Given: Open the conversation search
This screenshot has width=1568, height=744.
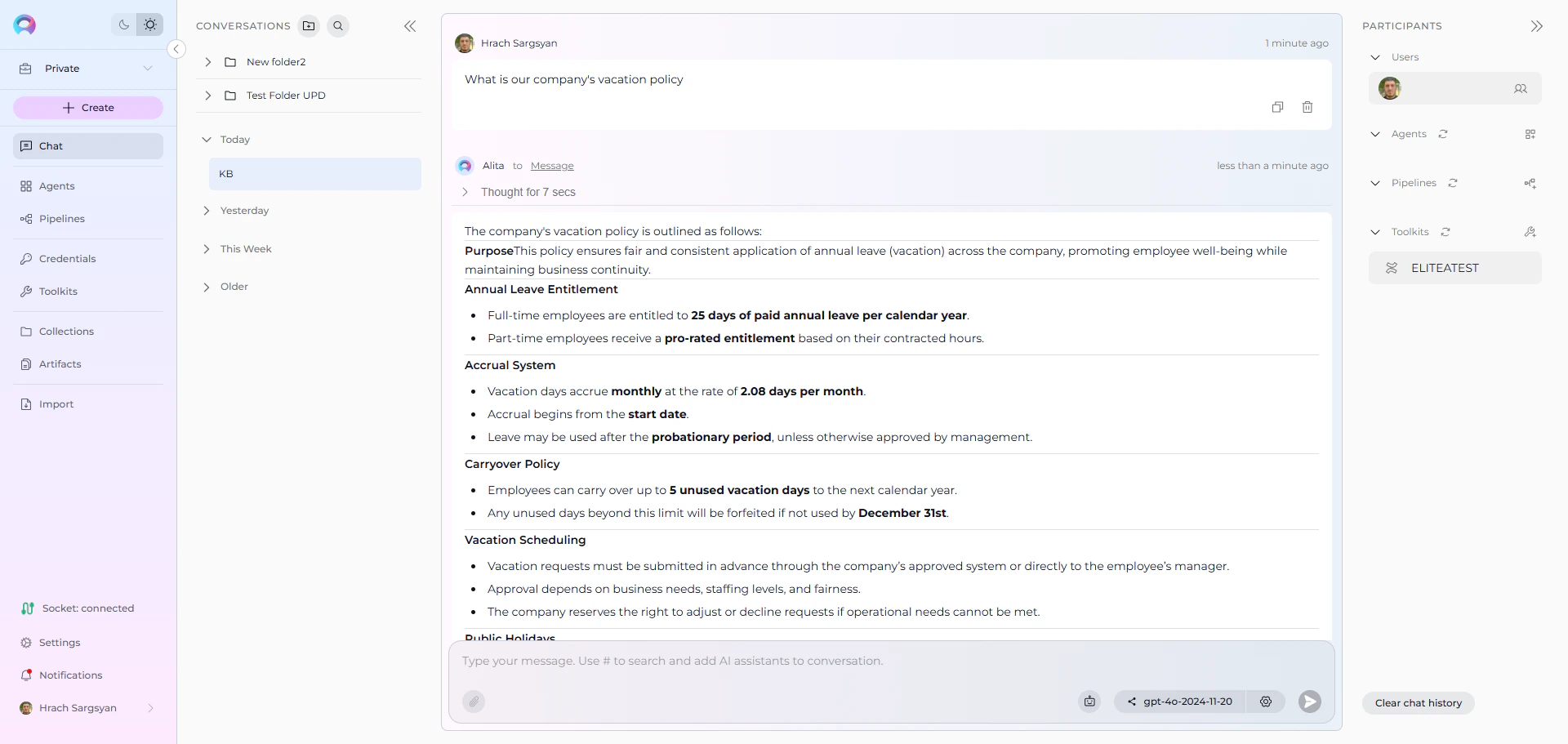Looking at the screenshot, I should click(x=338, y=25).
